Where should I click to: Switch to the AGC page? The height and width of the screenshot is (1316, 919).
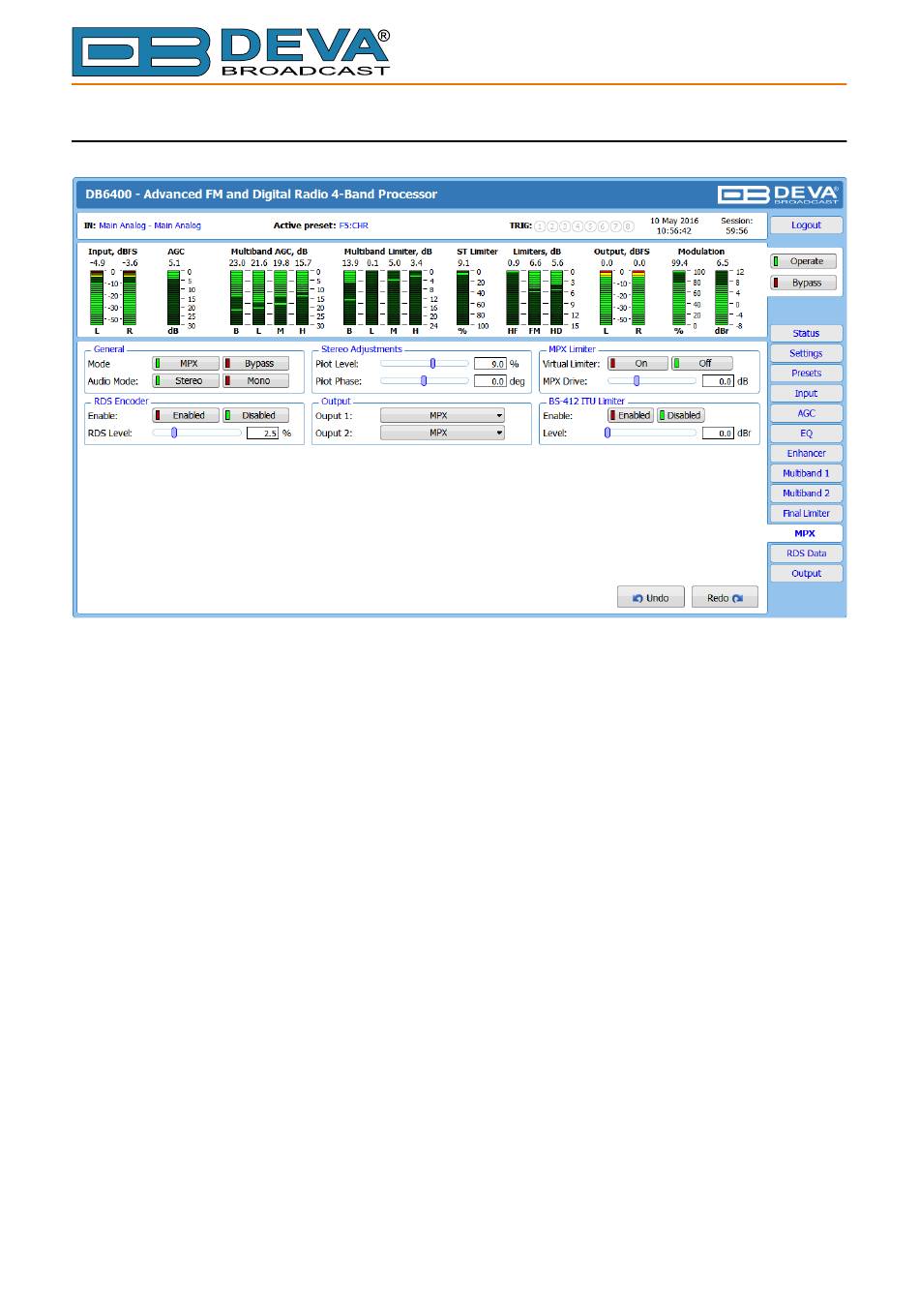(x=806, y=413)
